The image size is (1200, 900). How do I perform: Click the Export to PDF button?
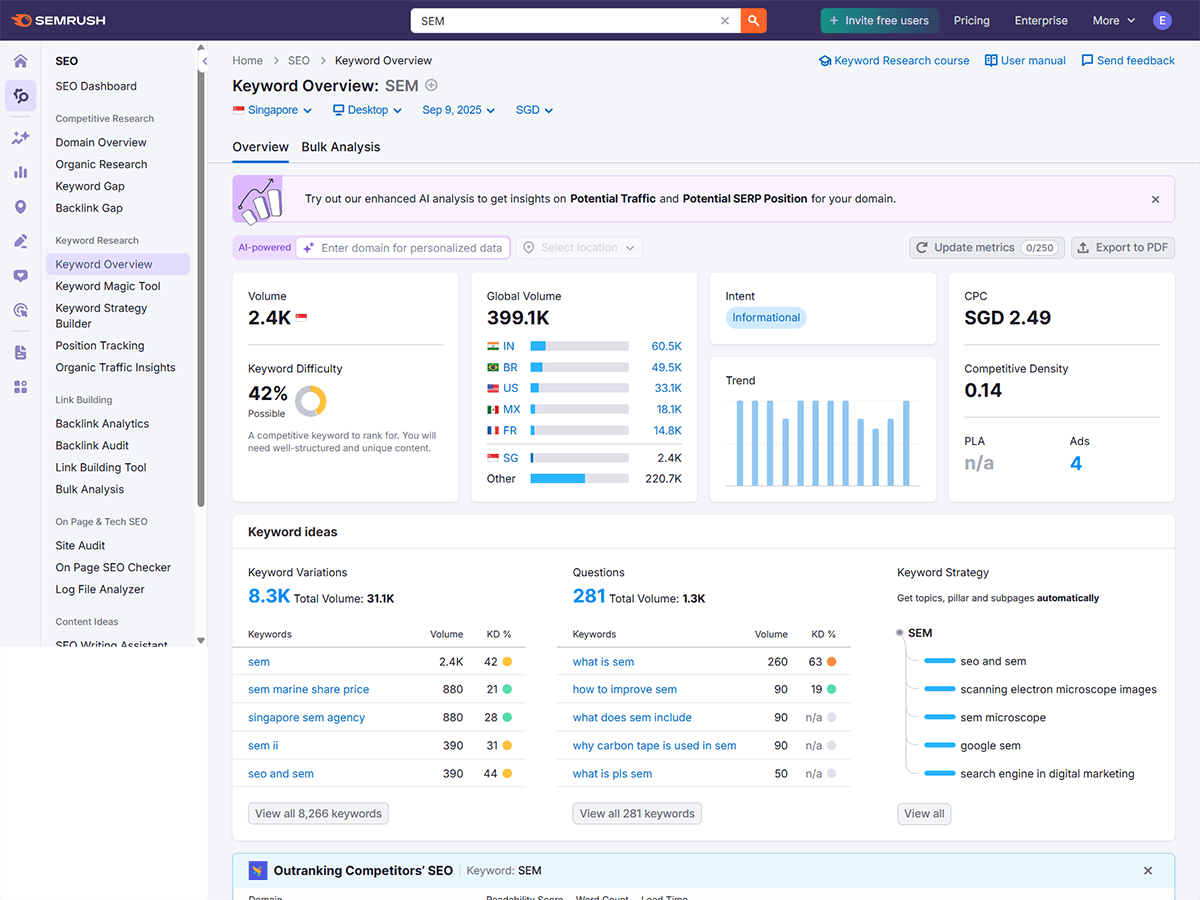[x=1122, y=247]
